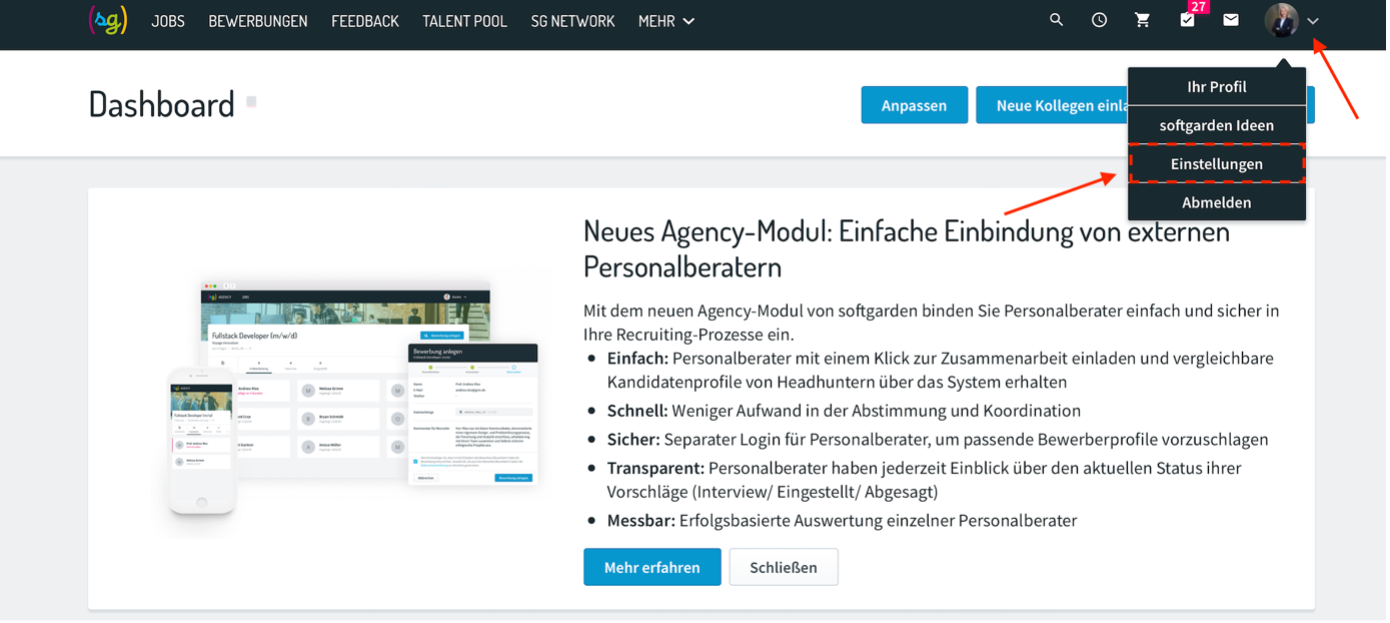This screenshot has height=623, width=1390.
Task: Go to JOBS in navigation
Action: 168,21
